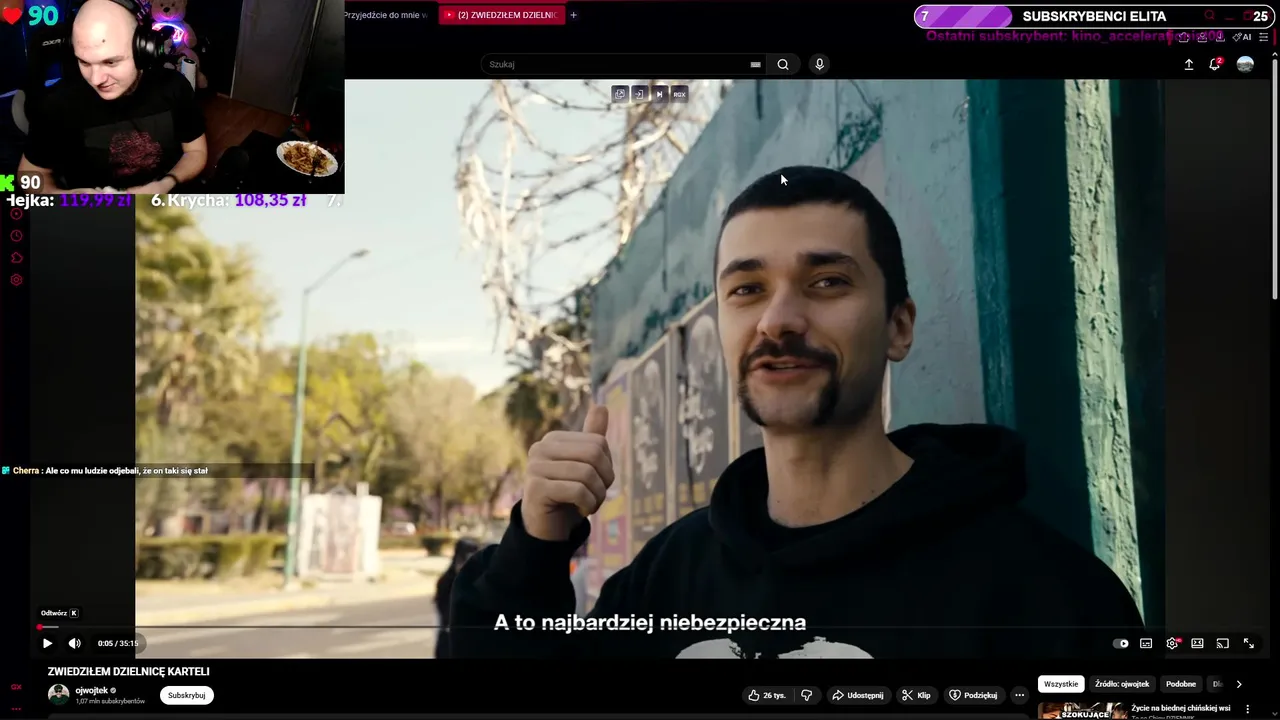Select the Wszystkie filter chip
This screenshot has width=1280, height=720.
[1061, 684]
